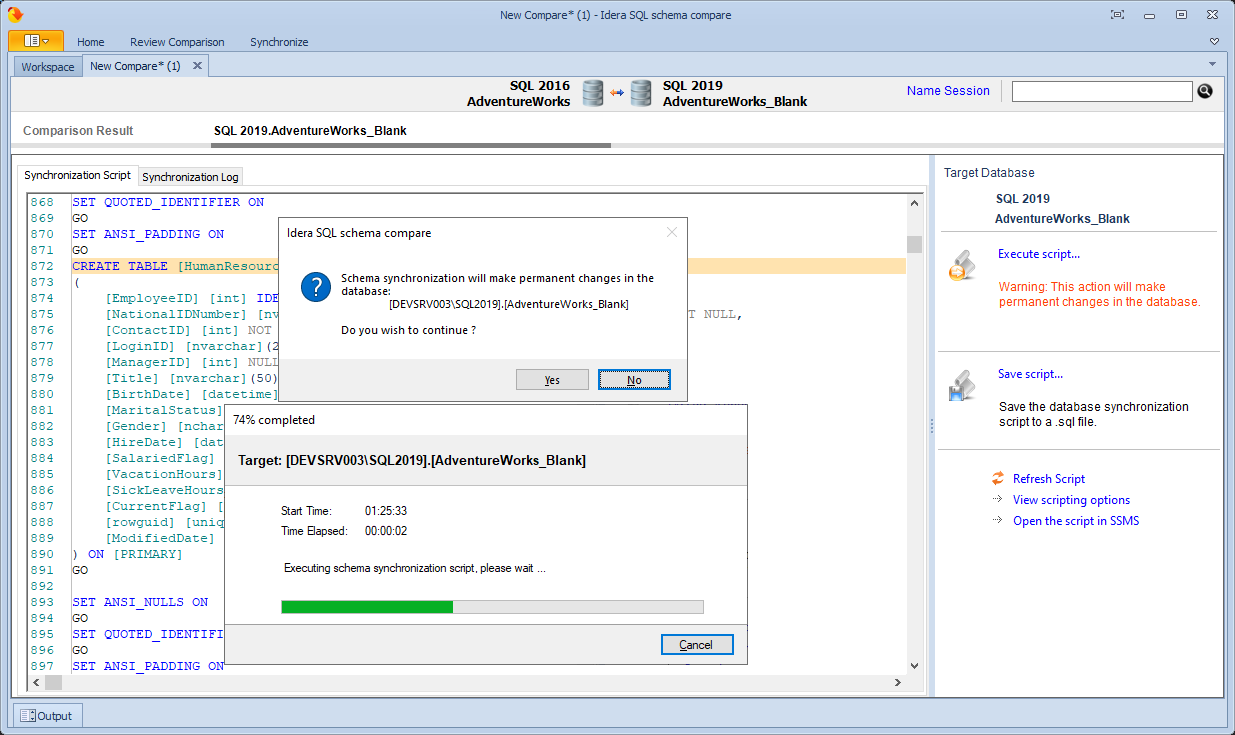Viewport: 1235px width, 735px height.
Task: Click the Execute script icon
Action: pyautogui.click(x=962, y=265)
